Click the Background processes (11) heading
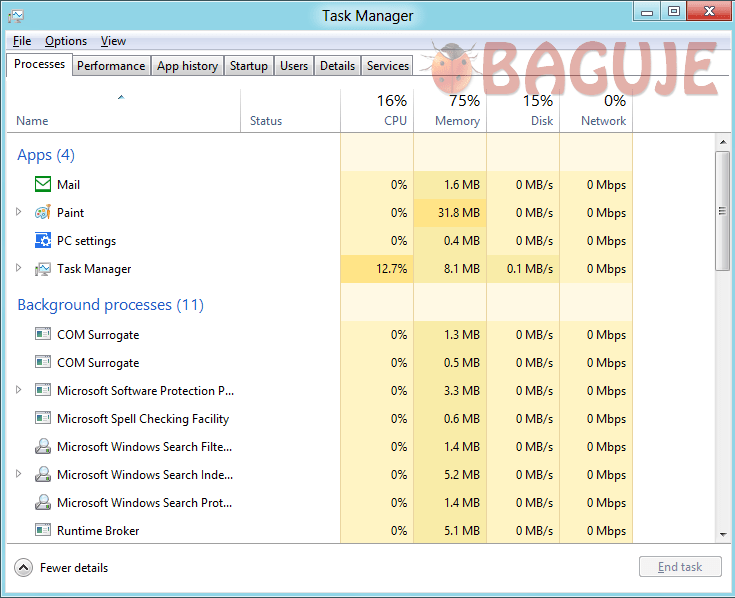The height and width of the screenshot is (598, 735). click(x=111, y=305)
